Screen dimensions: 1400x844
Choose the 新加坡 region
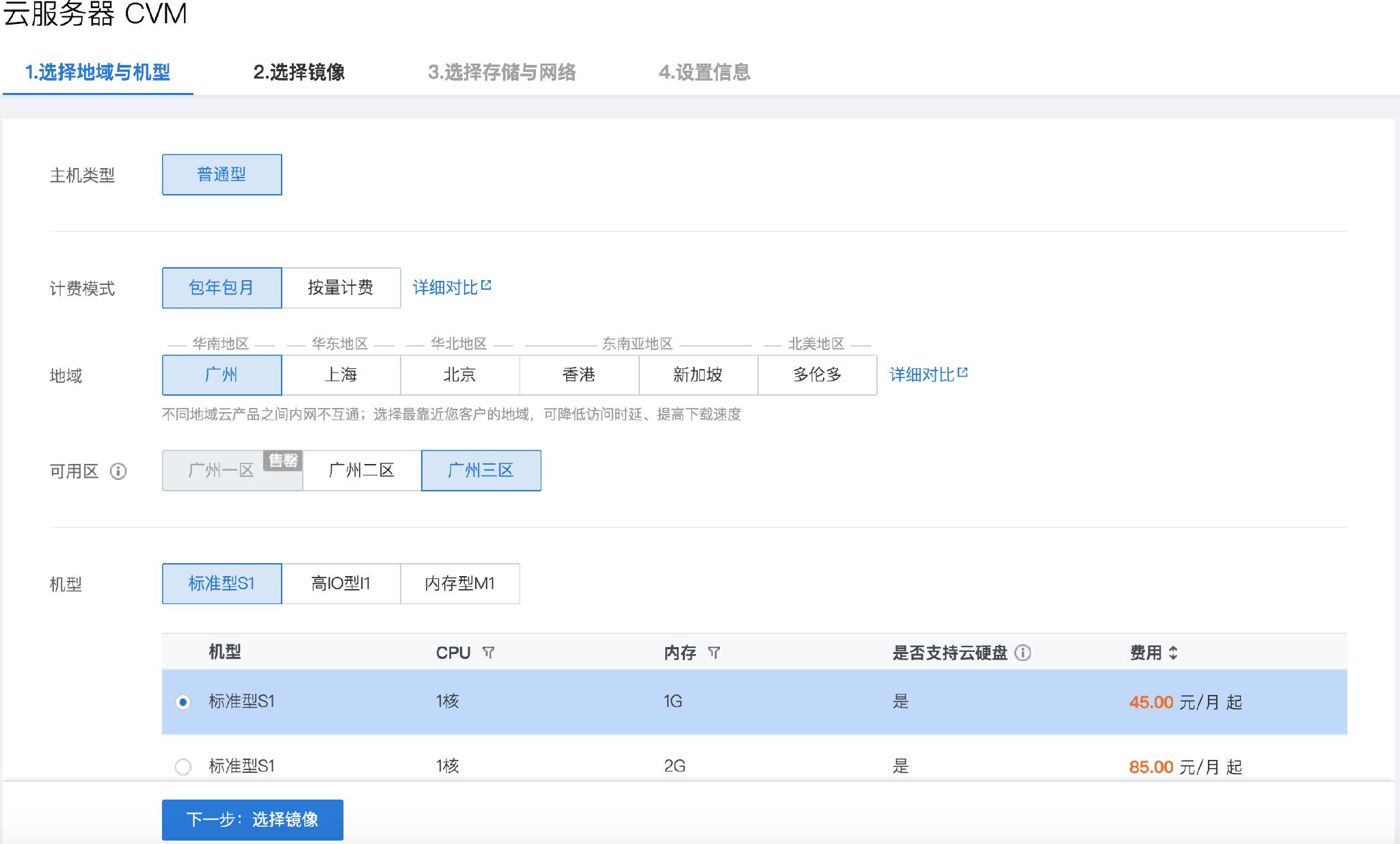click(698, 375)
